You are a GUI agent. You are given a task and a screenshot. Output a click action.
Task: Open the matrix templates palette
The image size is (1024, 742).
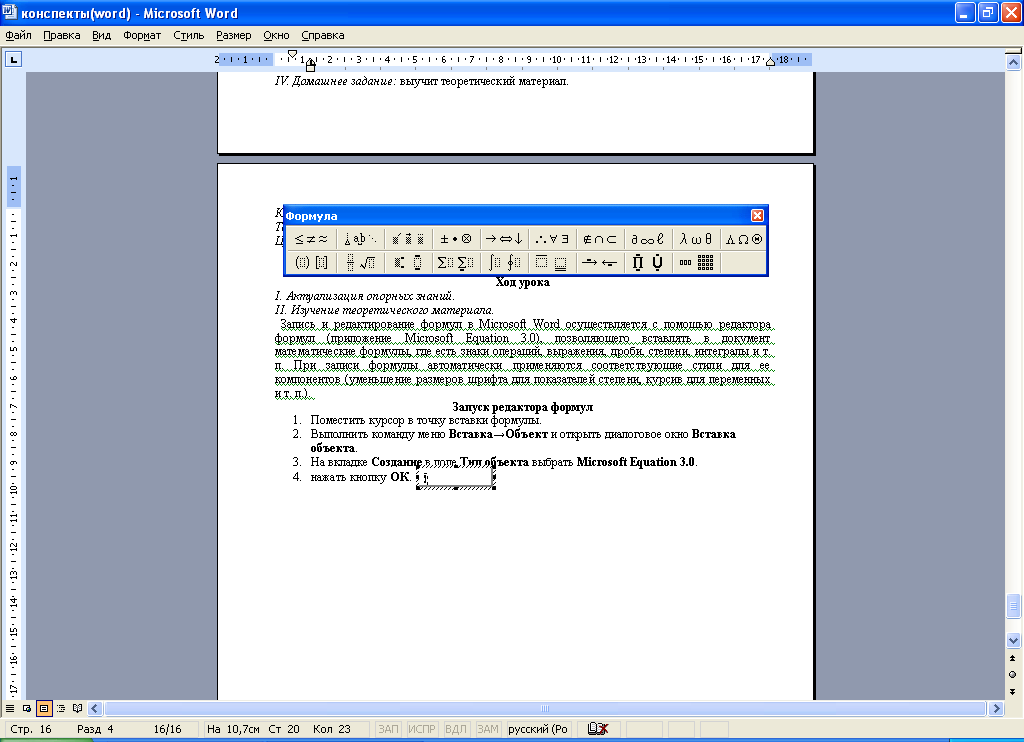[697, 263]
